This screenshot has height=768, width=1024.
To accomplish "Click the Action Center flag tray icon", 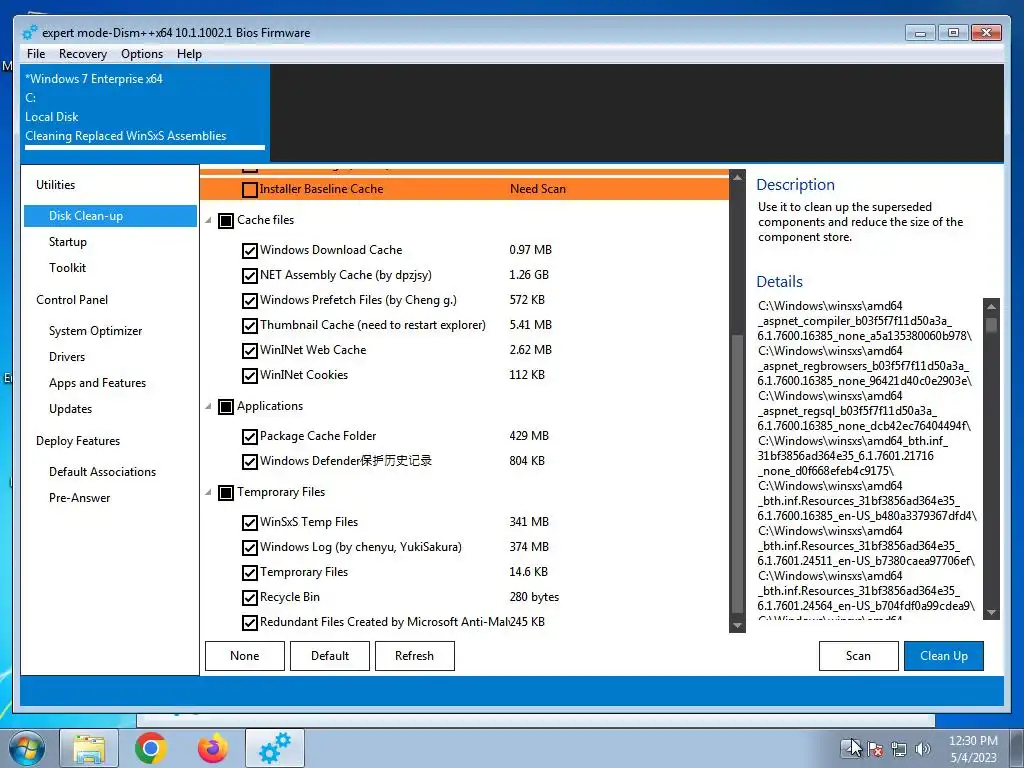I will [x=875, y=749].
